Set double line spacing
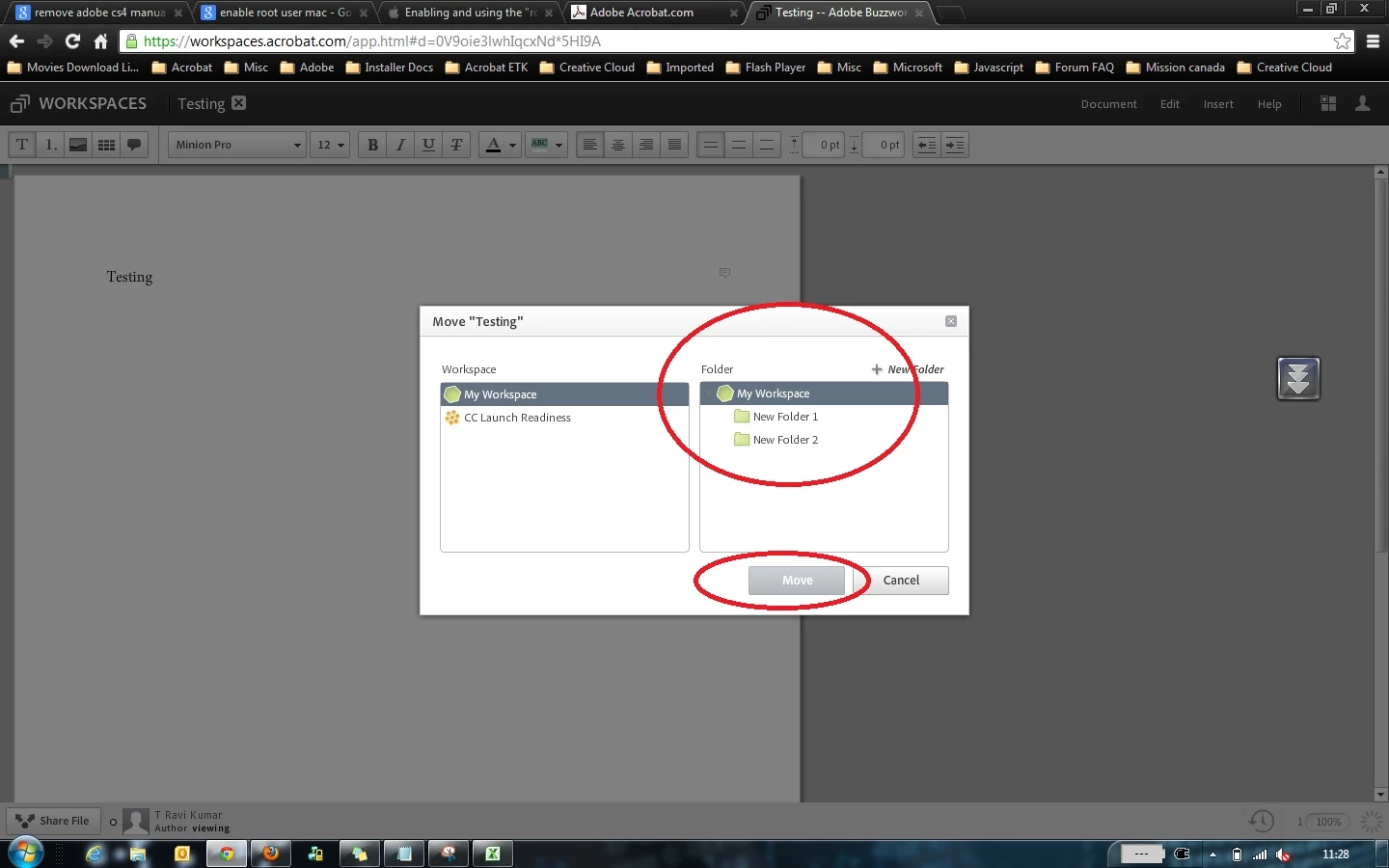This screenshot has width=1389, height=868. 767,145
